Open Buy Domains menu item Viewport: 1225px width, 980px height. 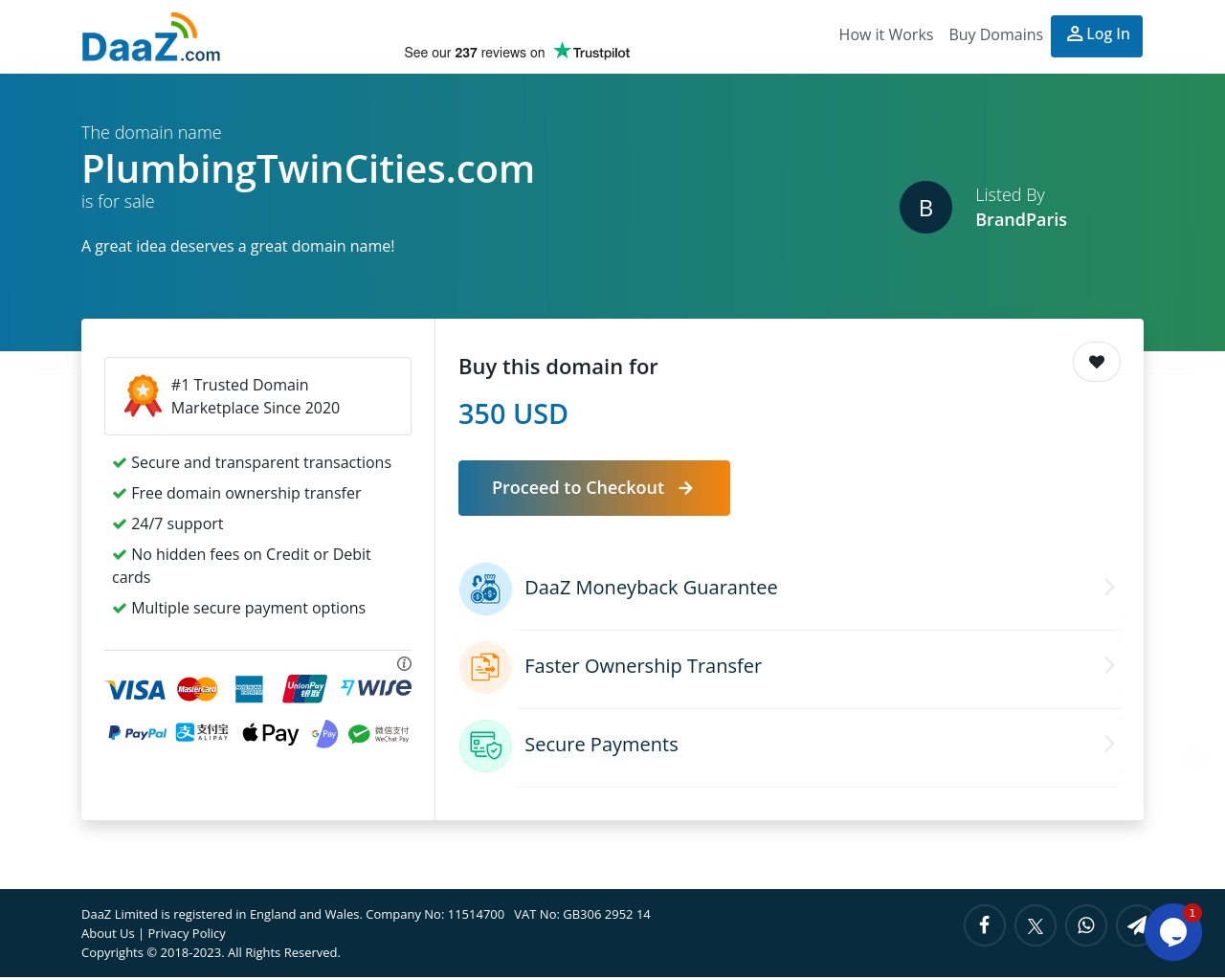995,34
